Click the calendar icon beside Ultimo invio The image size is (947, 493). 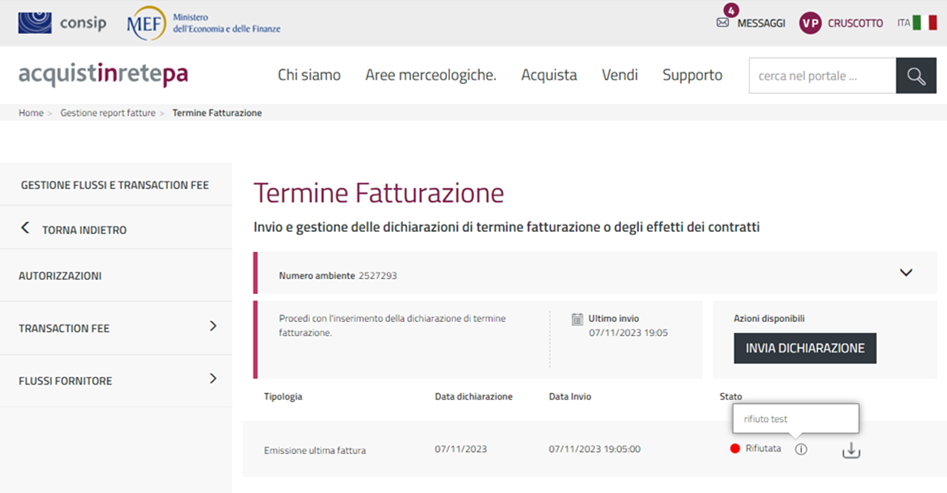coord(577,319)
